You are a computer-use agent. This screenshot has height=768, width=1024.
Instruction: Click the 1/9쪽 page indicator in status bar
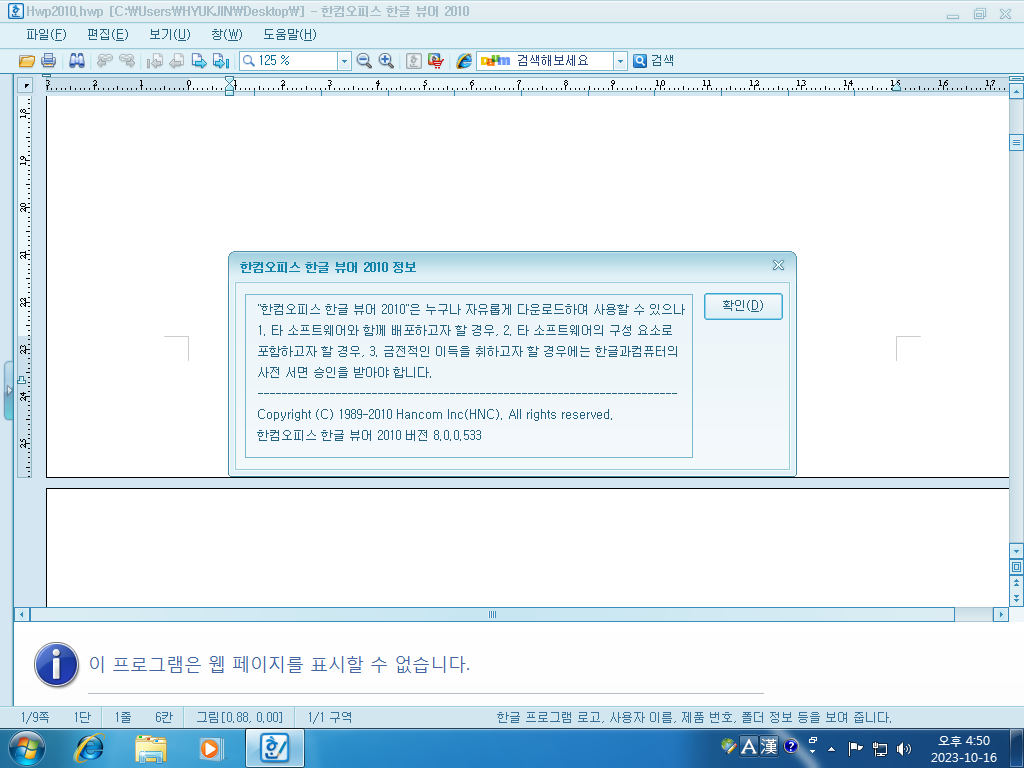35,717
